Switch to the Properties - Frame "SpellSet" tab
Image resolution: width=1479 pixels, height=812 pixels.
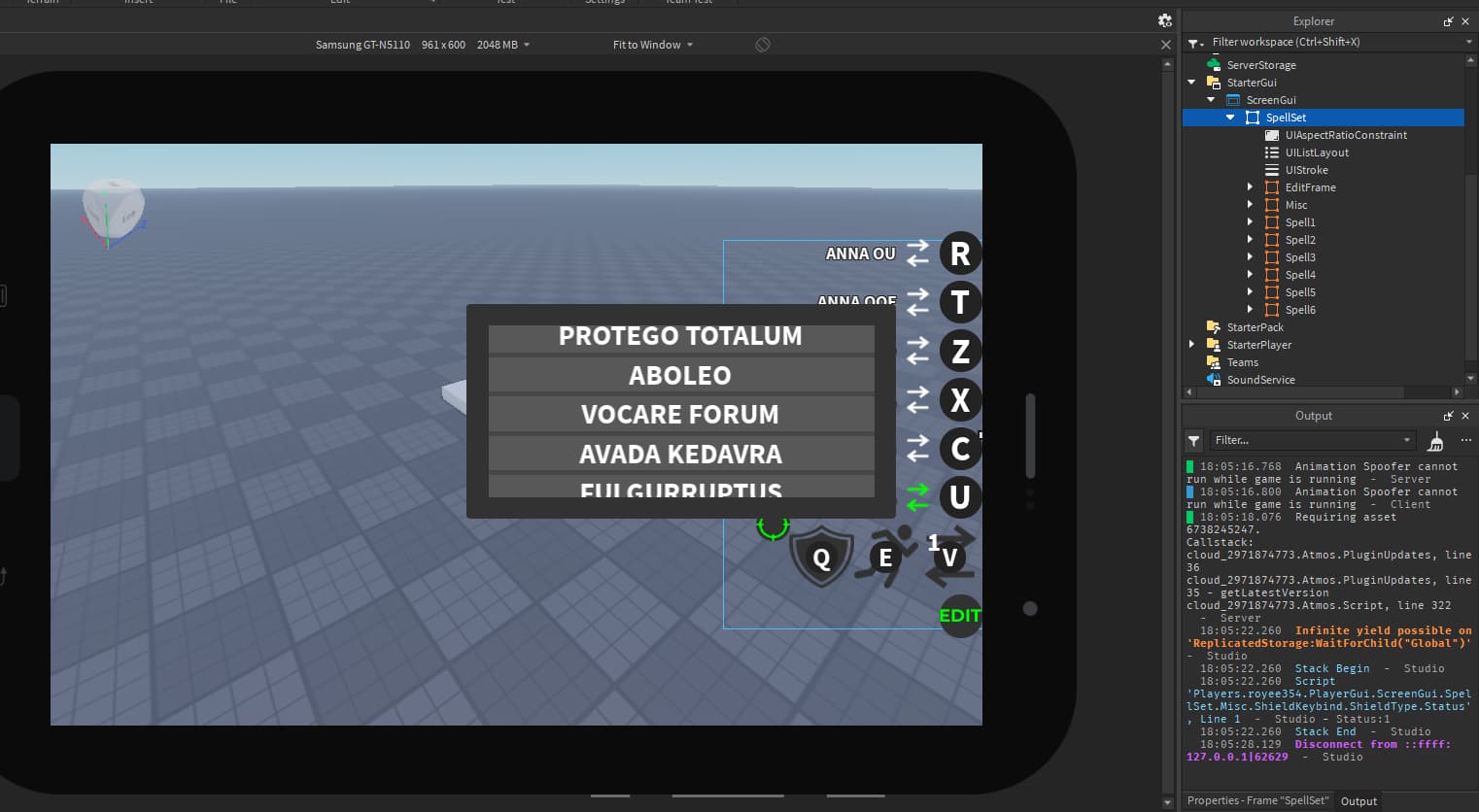[x=1257, y=801]
